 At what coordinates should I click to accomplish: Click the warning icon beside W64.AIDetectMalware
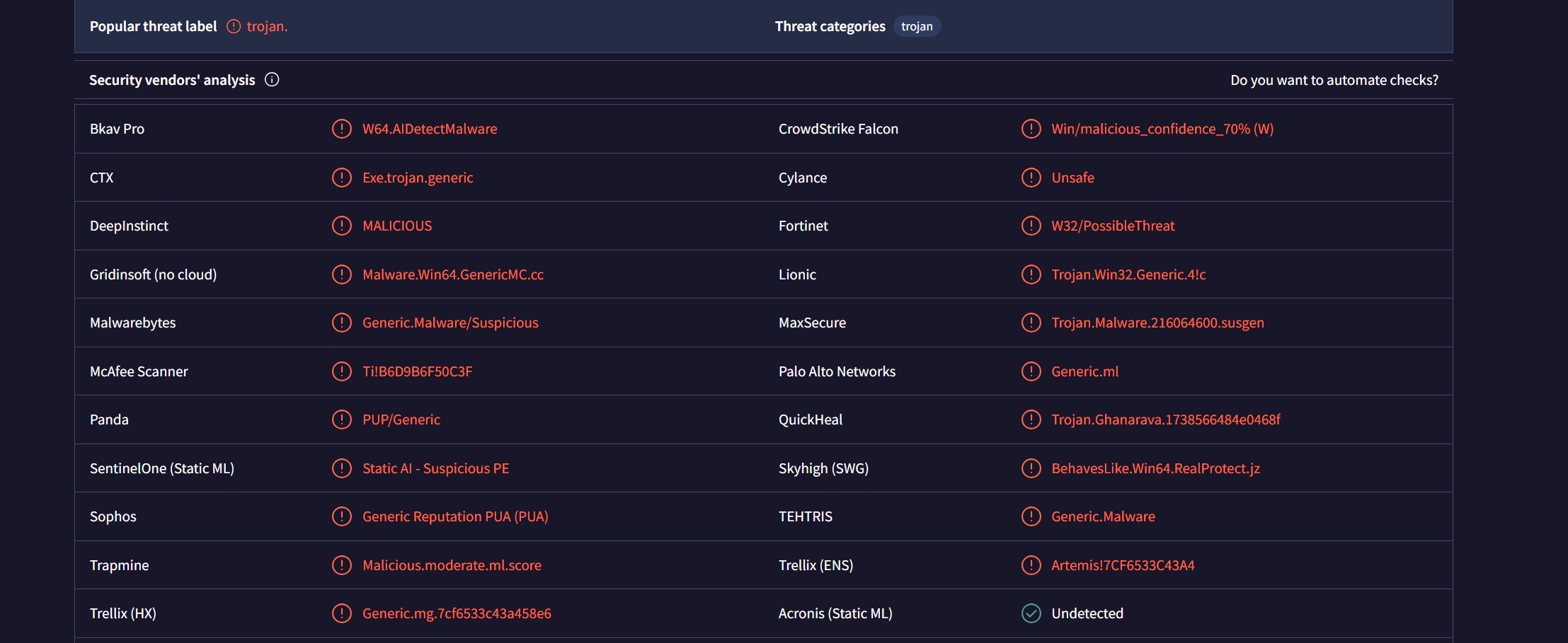click(342, 129)
